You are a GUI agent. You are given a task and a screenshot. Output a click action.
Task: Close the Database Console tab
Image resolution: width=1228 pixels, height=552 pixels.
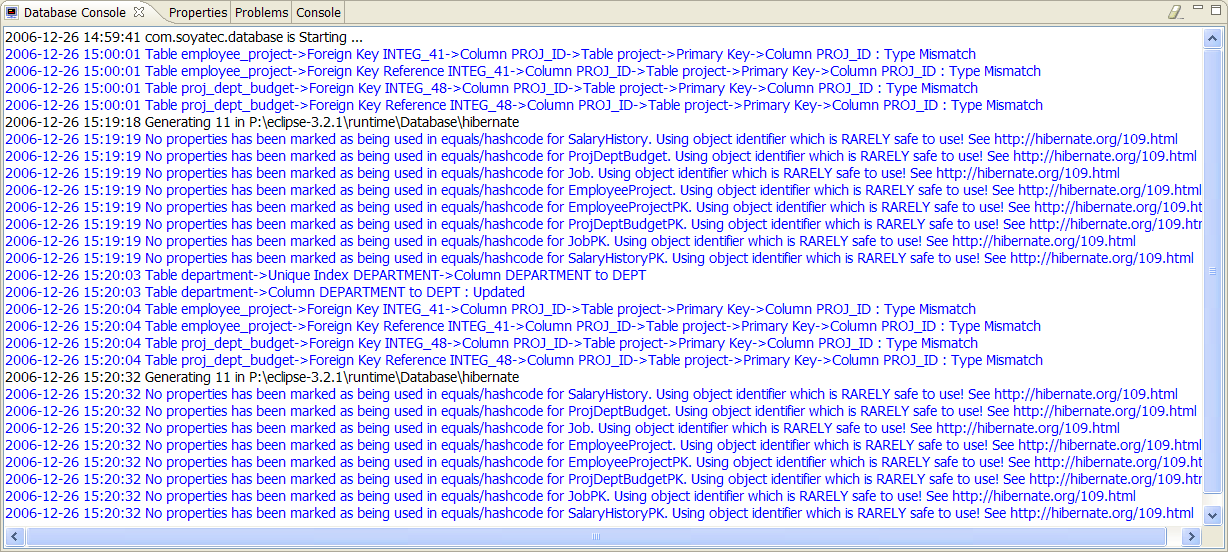[139, 12]
